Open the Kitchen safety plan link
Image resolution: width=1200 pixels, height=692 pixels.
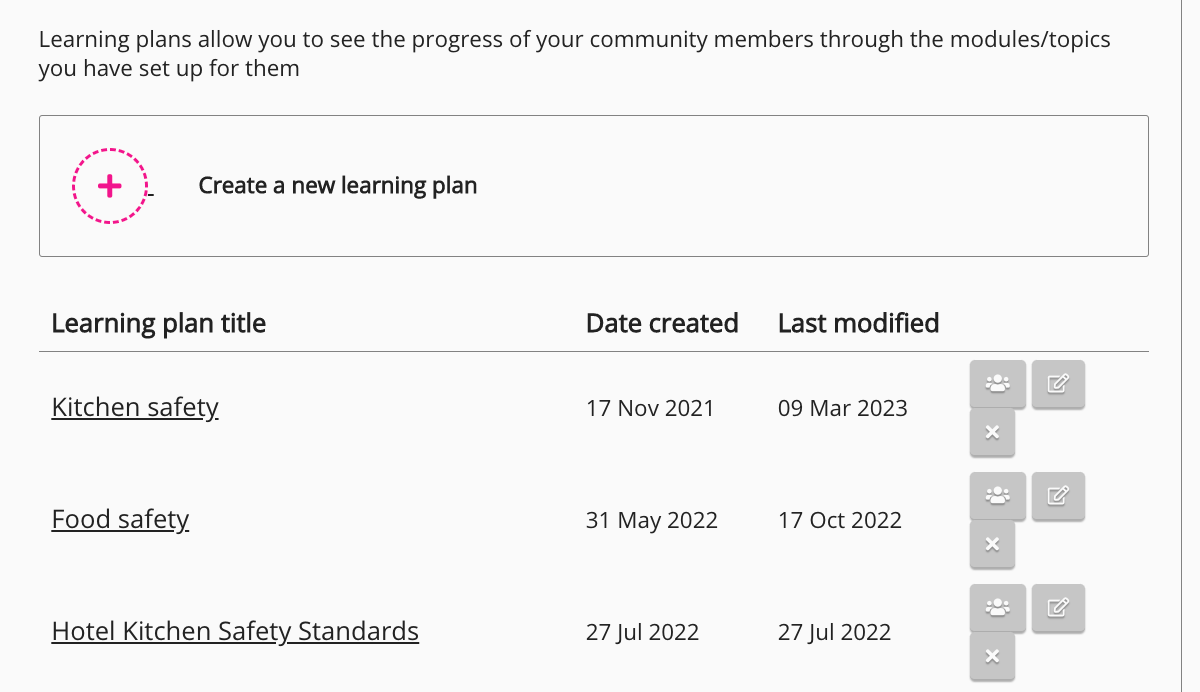[x=135, y=408]
